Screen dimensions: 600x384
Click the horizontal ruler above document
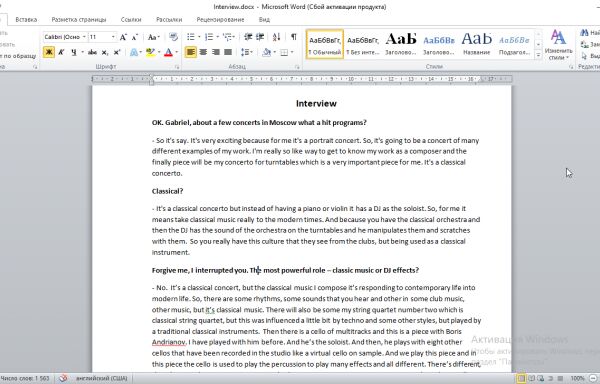pyautogui.click(x=302, y=79)
